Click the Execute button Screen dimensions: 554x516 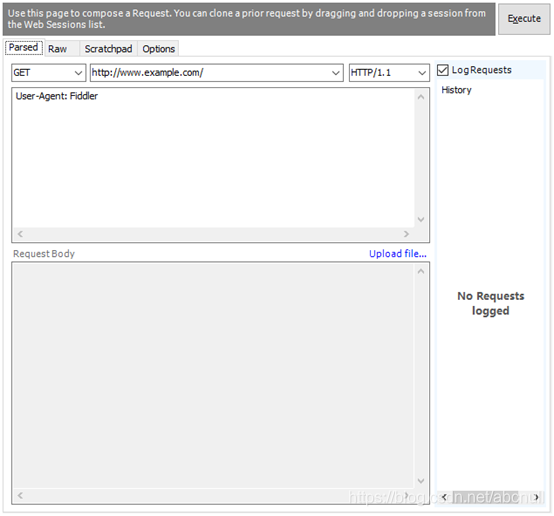[x=524, y=19]
